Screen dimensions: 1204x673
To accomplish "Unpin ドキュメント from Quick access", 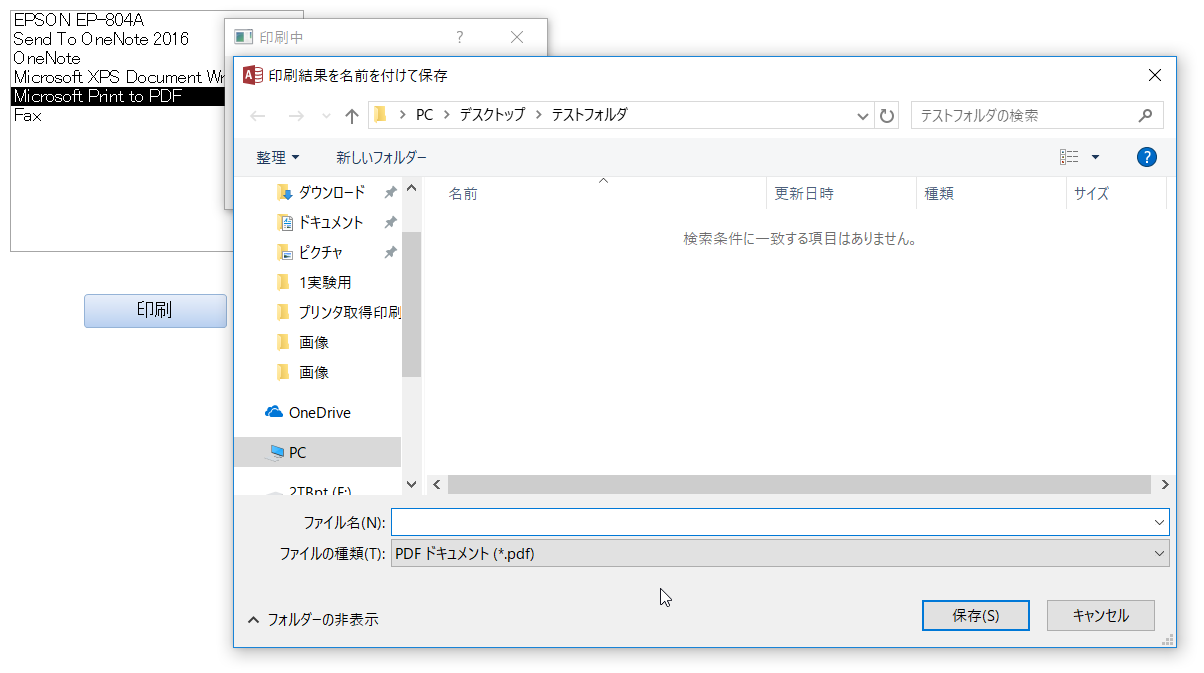I will click(390, 222).
